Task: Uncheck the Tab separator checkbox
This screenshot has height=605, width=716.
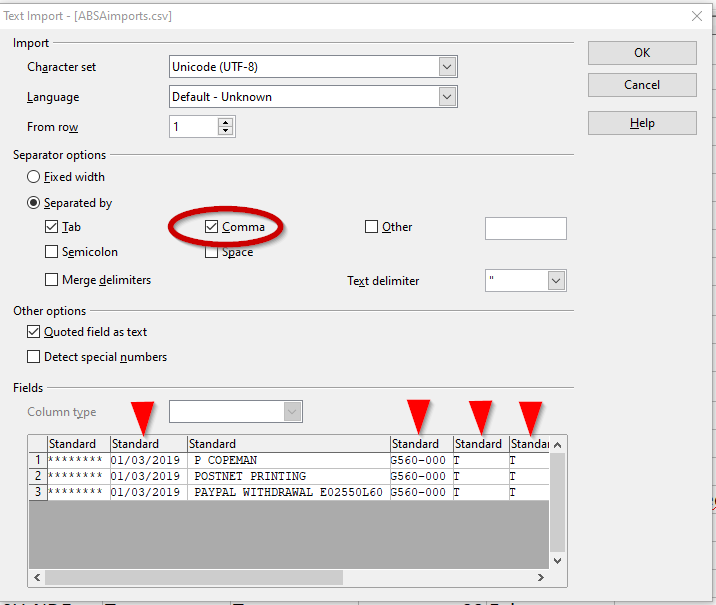Action: (x=52, y=227)
